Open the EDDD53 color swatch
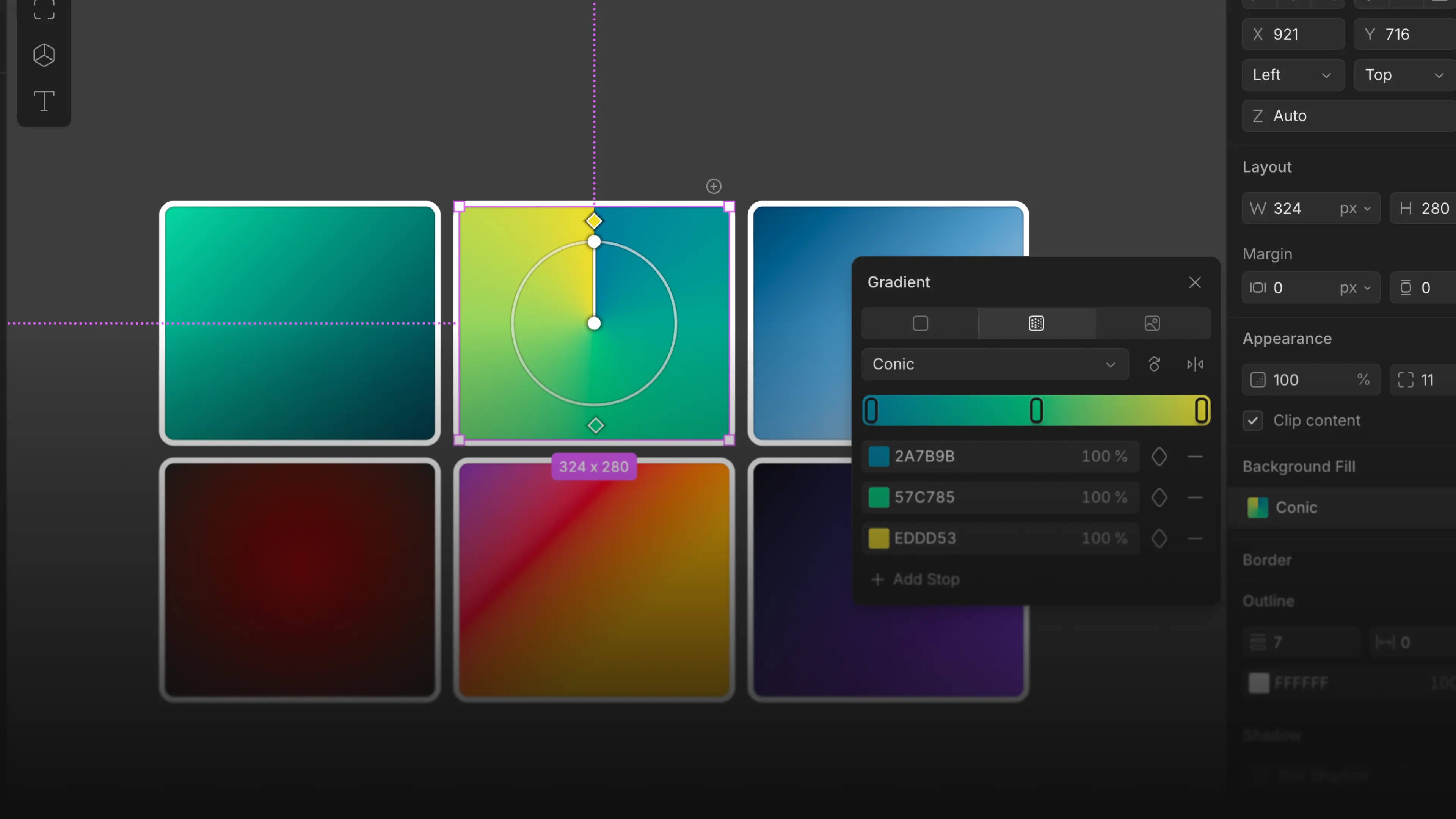The height and width of the screenshot is (819, 1456). pyautogui.click(x=879, y=538)
